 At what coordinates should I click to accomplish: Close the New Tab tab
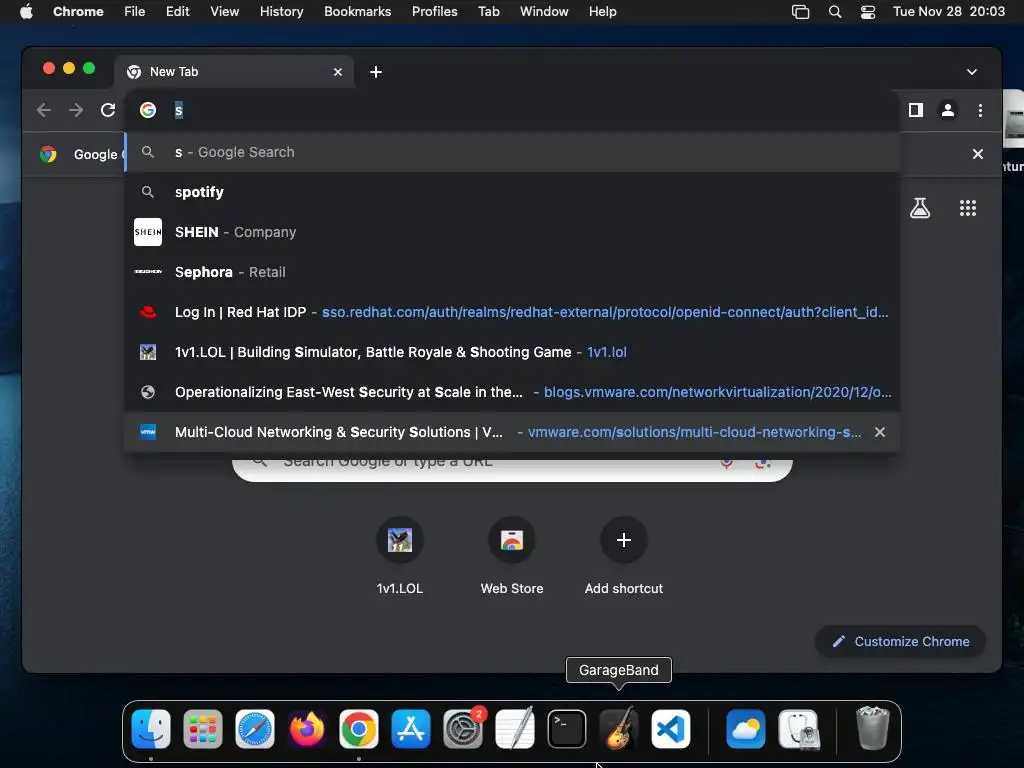point(338,72)
